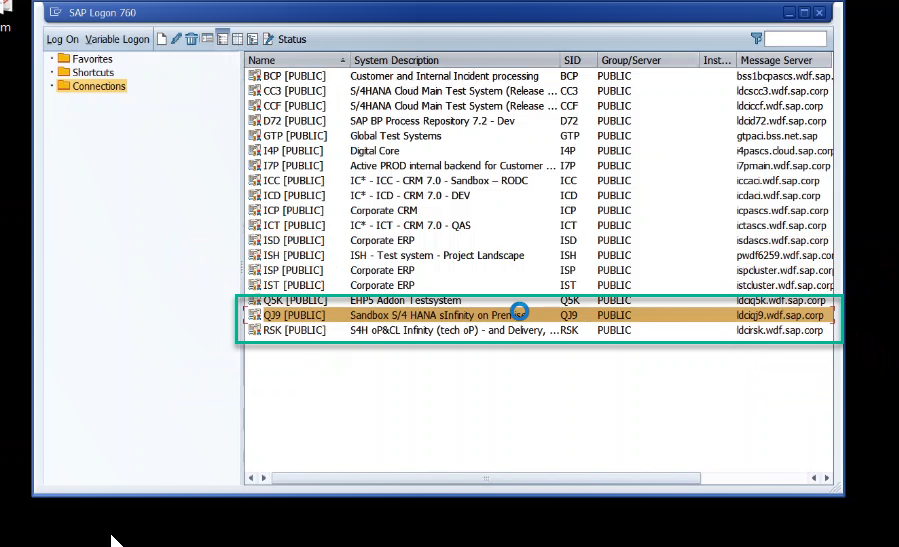Click the CC3 [PUBLIC] connection icon
Screen dimensions: 899x547
(x=255, y=91)
